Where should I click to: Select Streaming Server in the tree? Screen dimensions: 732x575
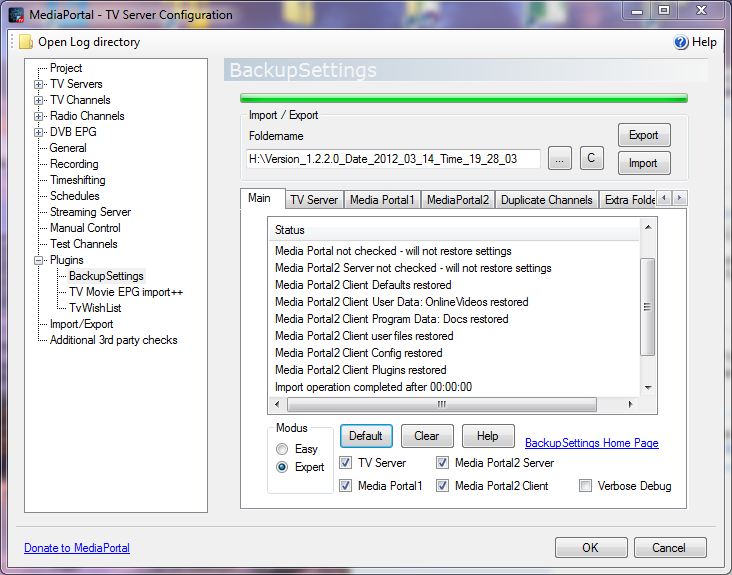(x=90, y=212)
